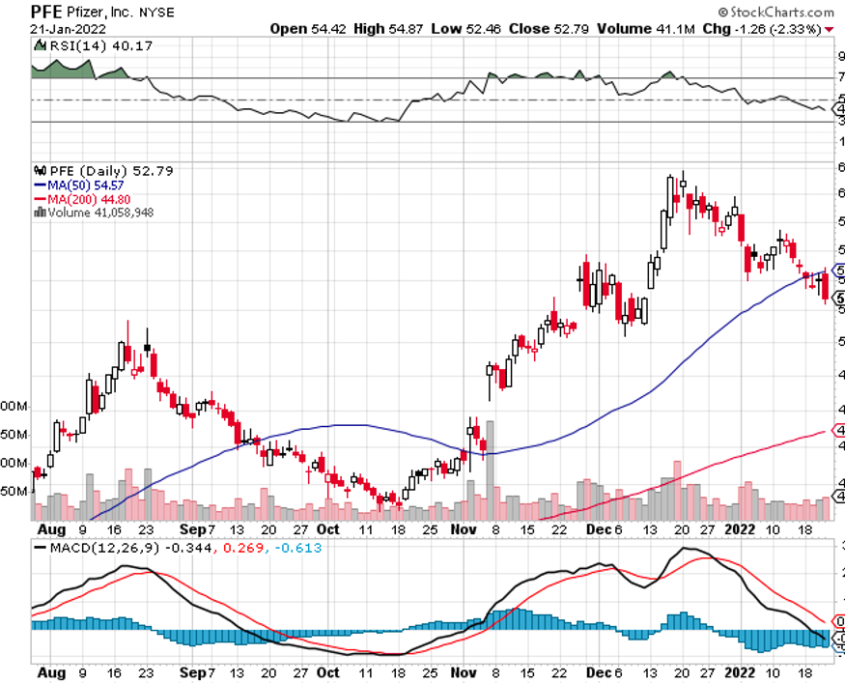The width and height of the screenshot is (845, 684).
Task: Click the date 21-Jan-2022
Action: (68, 29)
